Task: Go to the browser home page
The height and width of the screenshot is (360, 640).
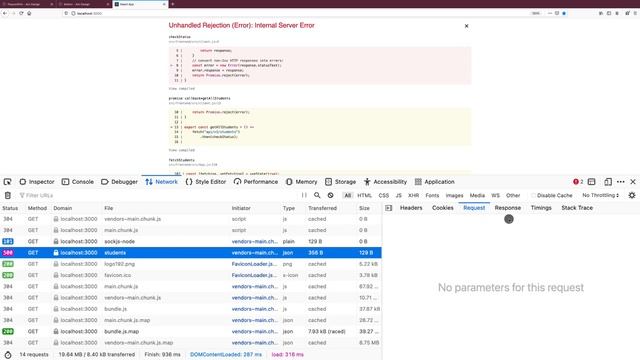Action: pyautogui.click(x=29, y=13)
